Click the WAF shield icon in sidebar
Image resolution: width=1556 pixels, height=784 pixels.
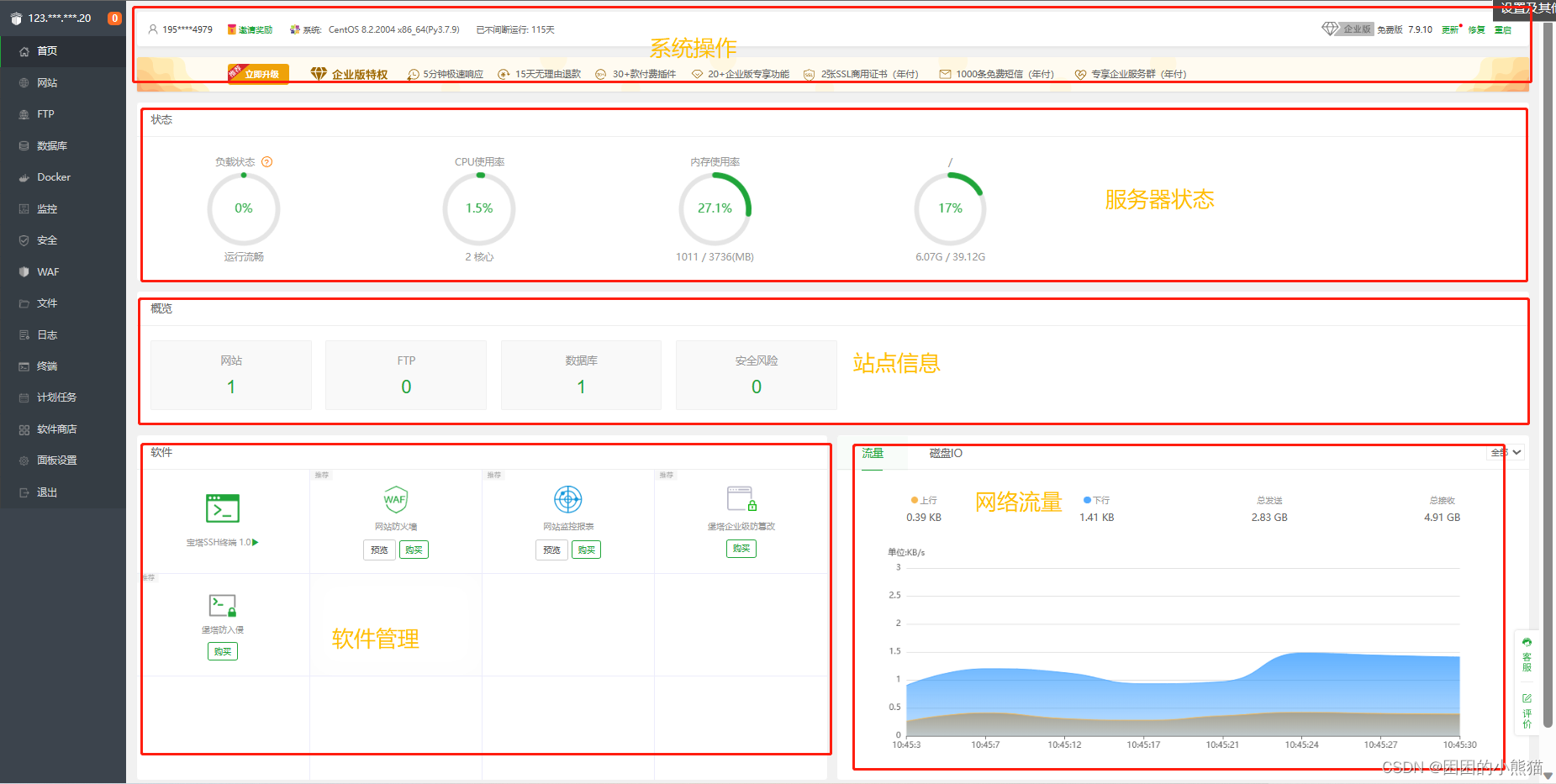tap(24, 272)
